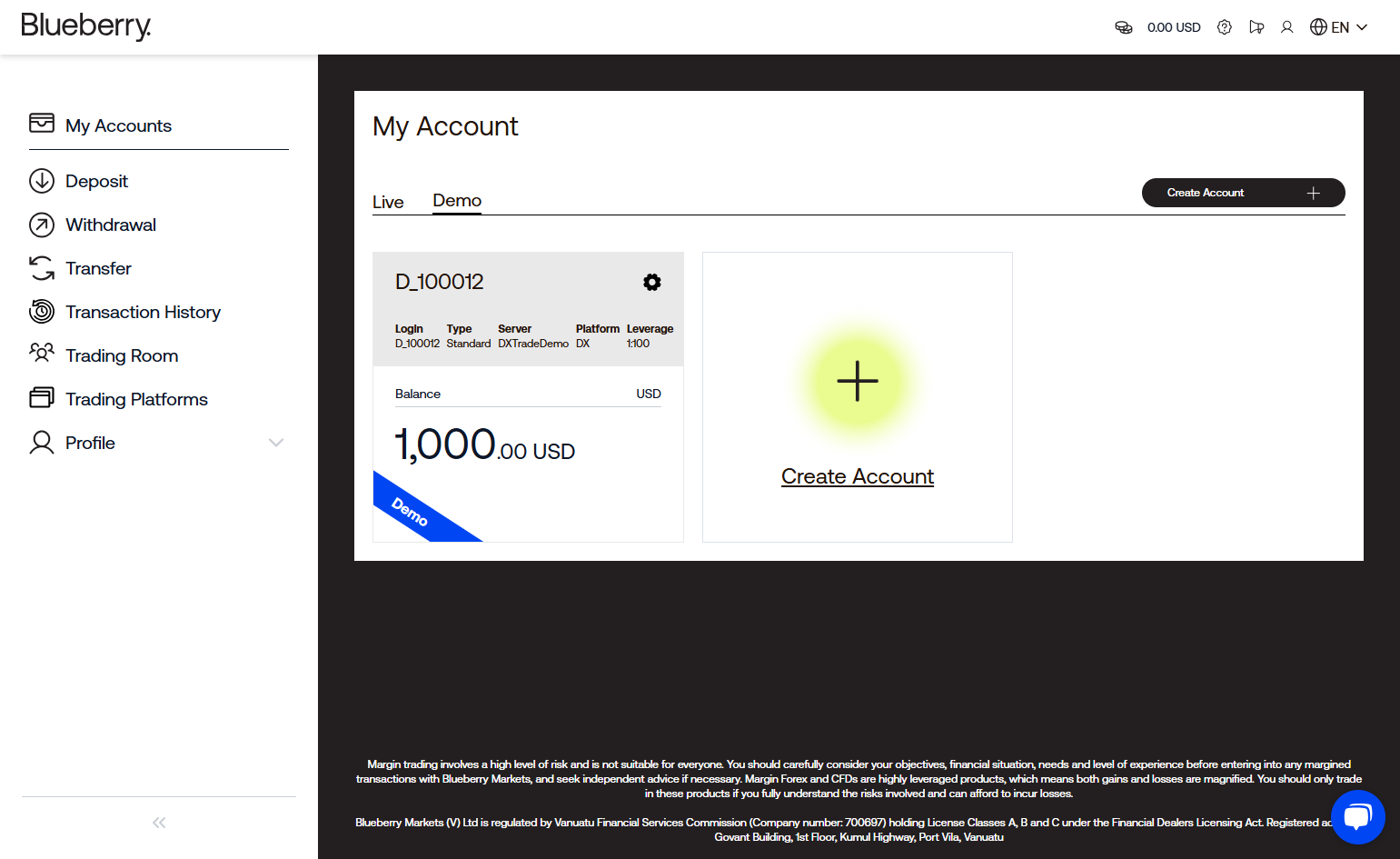Select the Demo accounts tab

pyautogui.click(x=457, y=201)
